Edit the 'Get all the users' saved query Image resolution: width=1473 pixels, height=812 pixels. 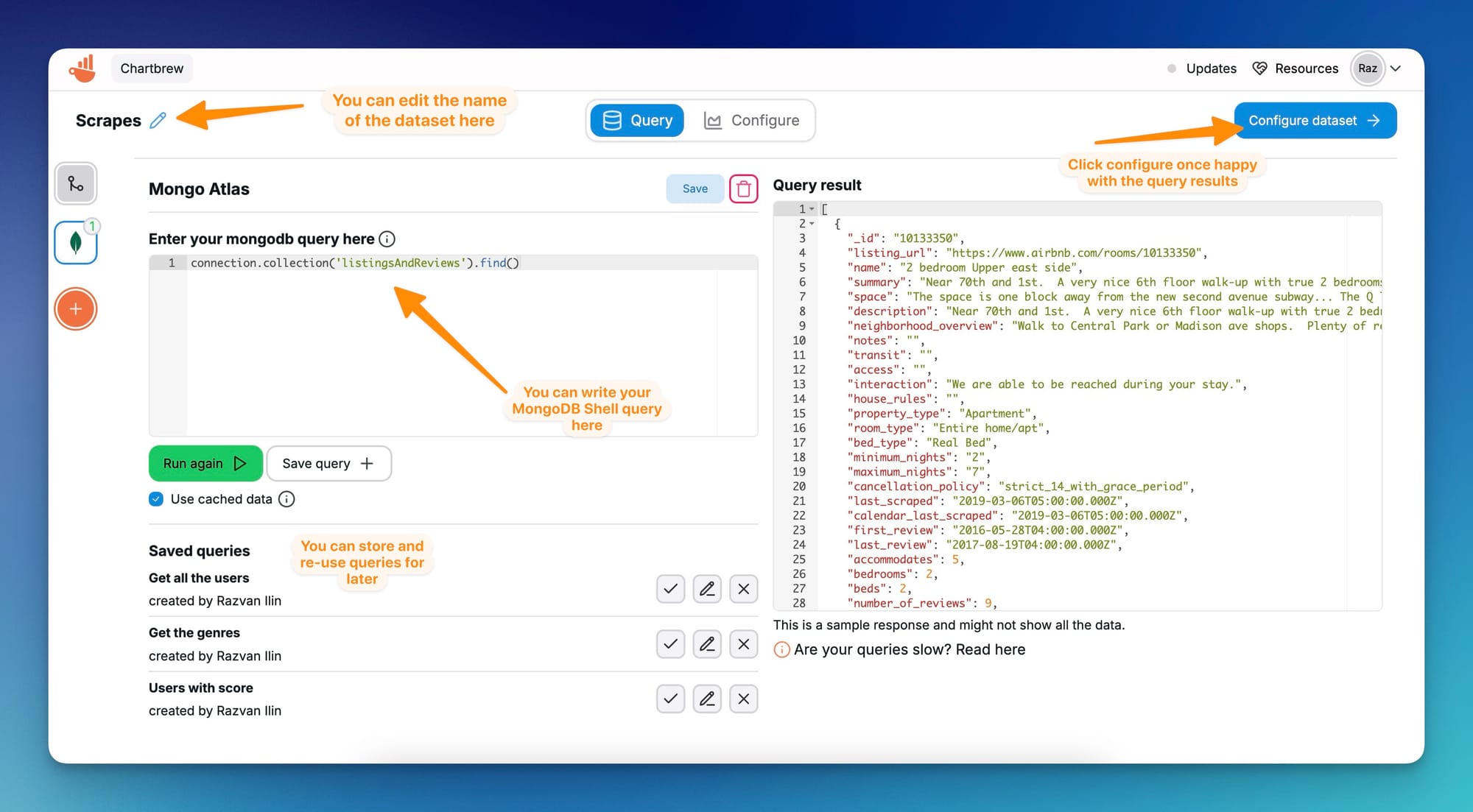[x=706, y=589]
